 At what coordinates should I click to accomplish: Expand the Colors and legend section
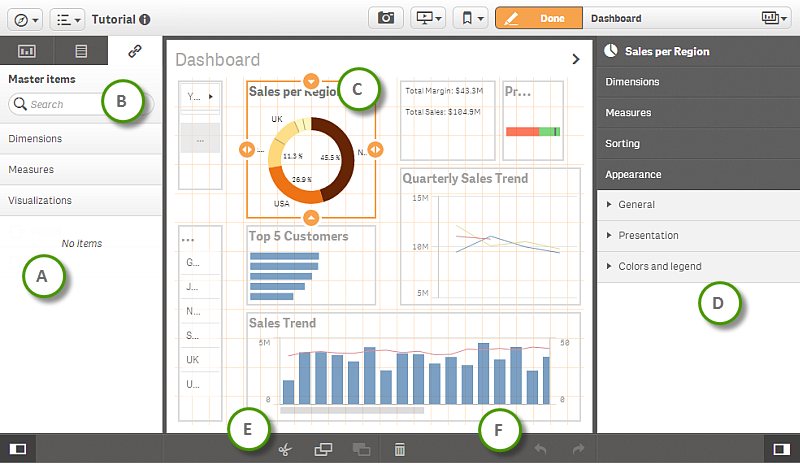point(659,266)
